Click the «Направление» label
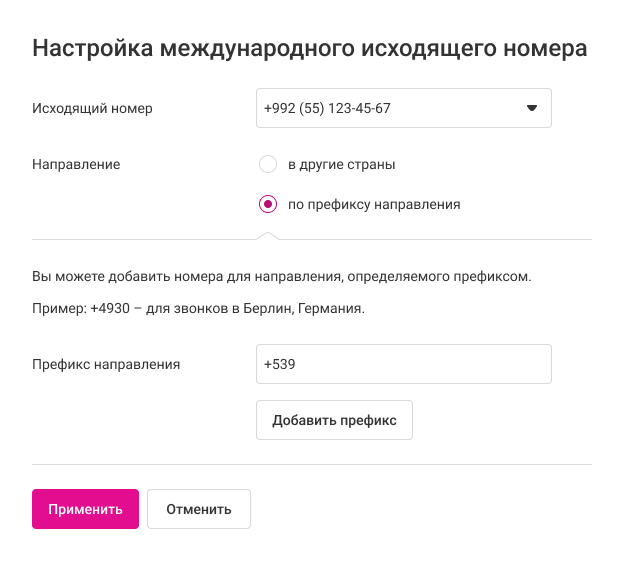Image resolution: width=624 pixels, height=561 pixels. pyautogui.click(x=76, y=164)
